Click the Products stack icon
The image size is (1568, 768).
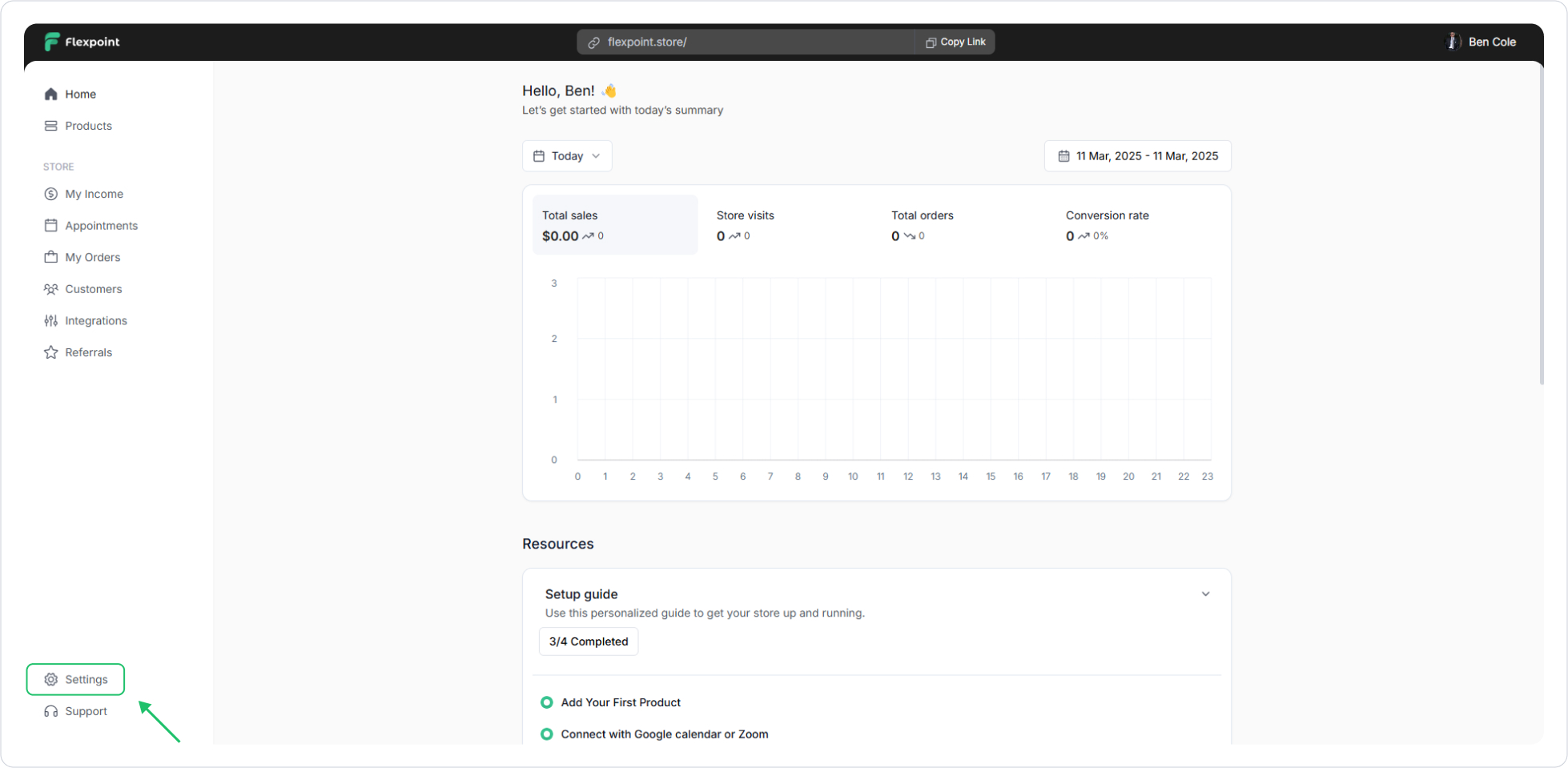point(51,126)
